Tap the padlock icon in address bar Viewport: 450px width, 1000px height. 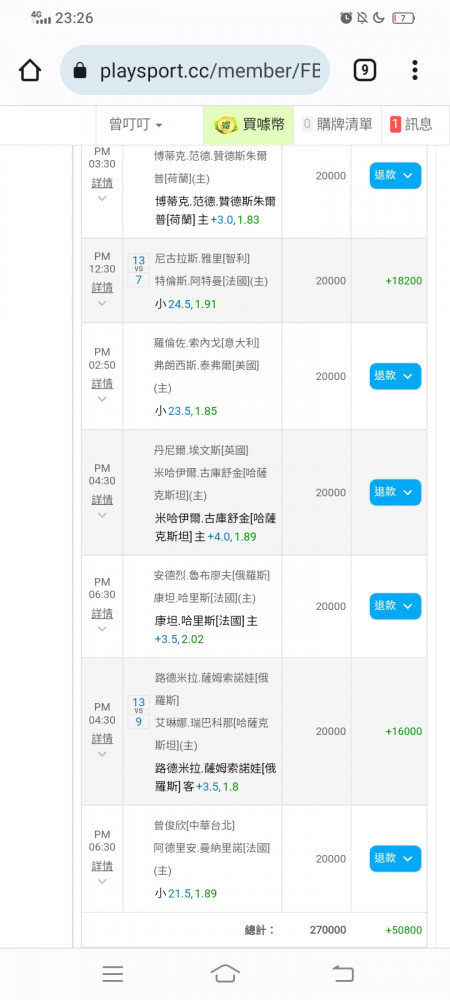(x=80, y=71)
